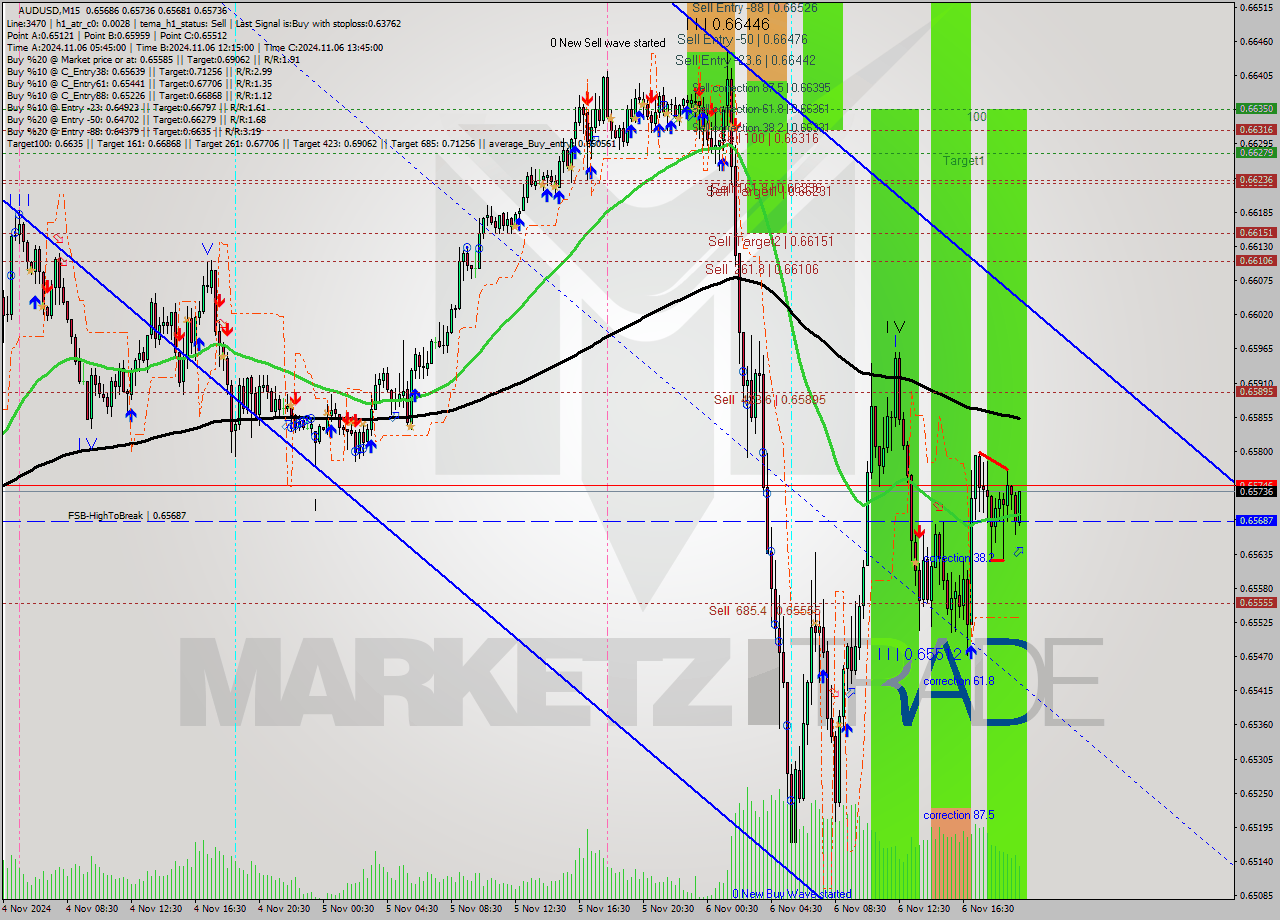Click the blue 0.65687 price tag
This screenshot has width=1280, height=920.
point(1256,520)
